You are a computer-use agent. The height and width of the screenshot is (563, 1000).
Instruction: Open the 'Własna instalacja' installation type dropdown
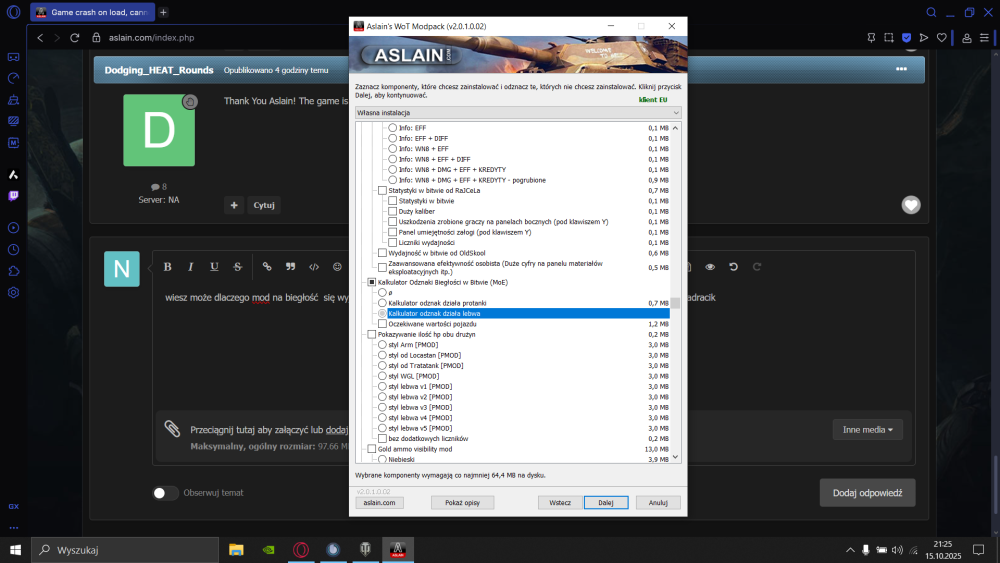tap(518, 113)
